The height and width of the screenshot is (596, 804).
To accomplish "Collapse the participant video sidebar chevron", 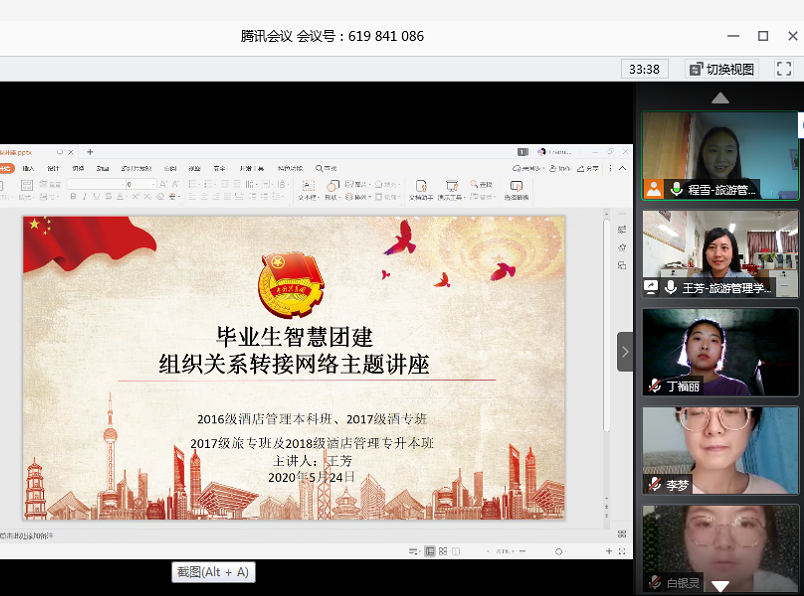I will [625, 352].
